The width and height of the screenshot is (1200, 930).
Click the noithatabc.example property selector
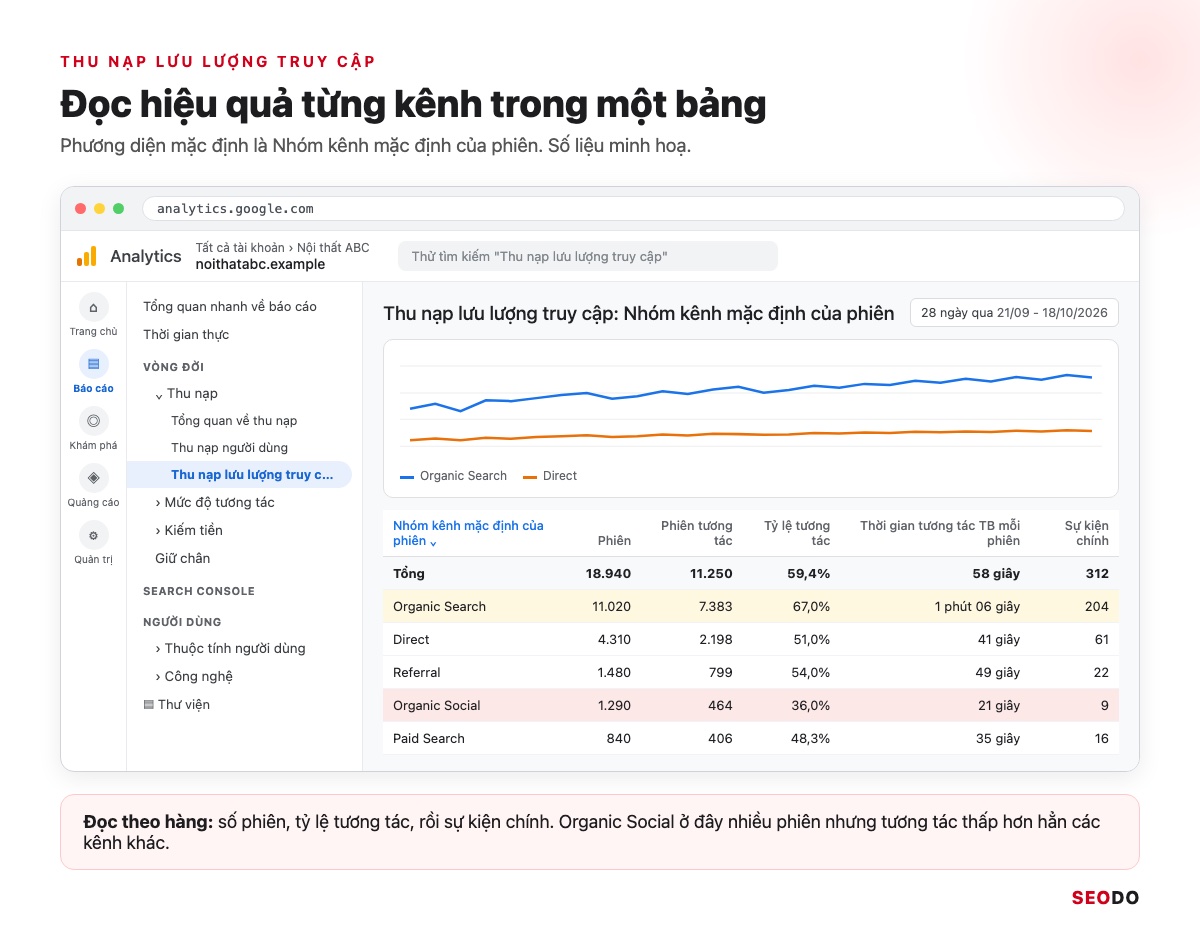click(x=260, y=265)
